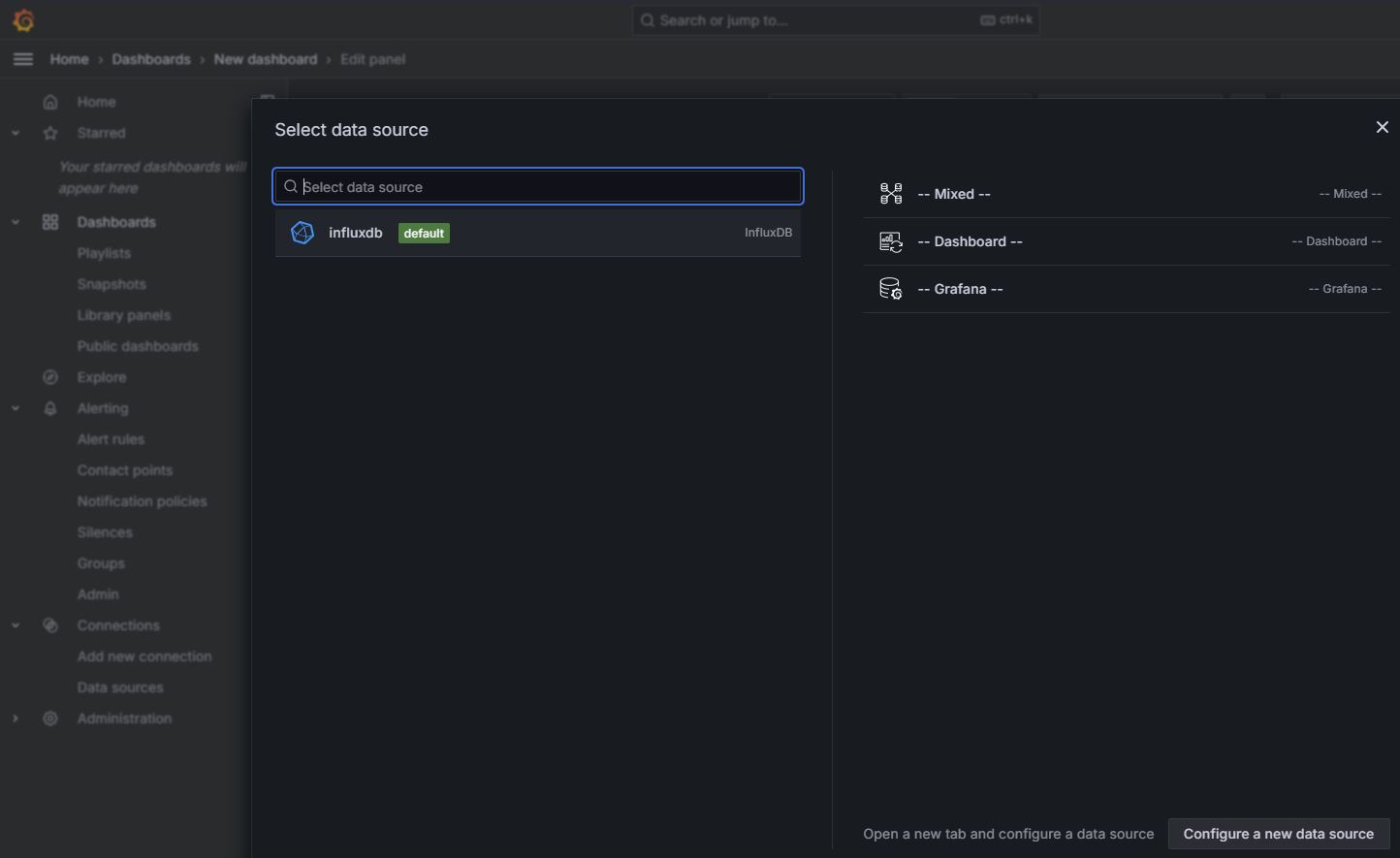Collapse the Starred section chevron
1400x858 pixels.
pyautogui.click(x=16, y=133)
